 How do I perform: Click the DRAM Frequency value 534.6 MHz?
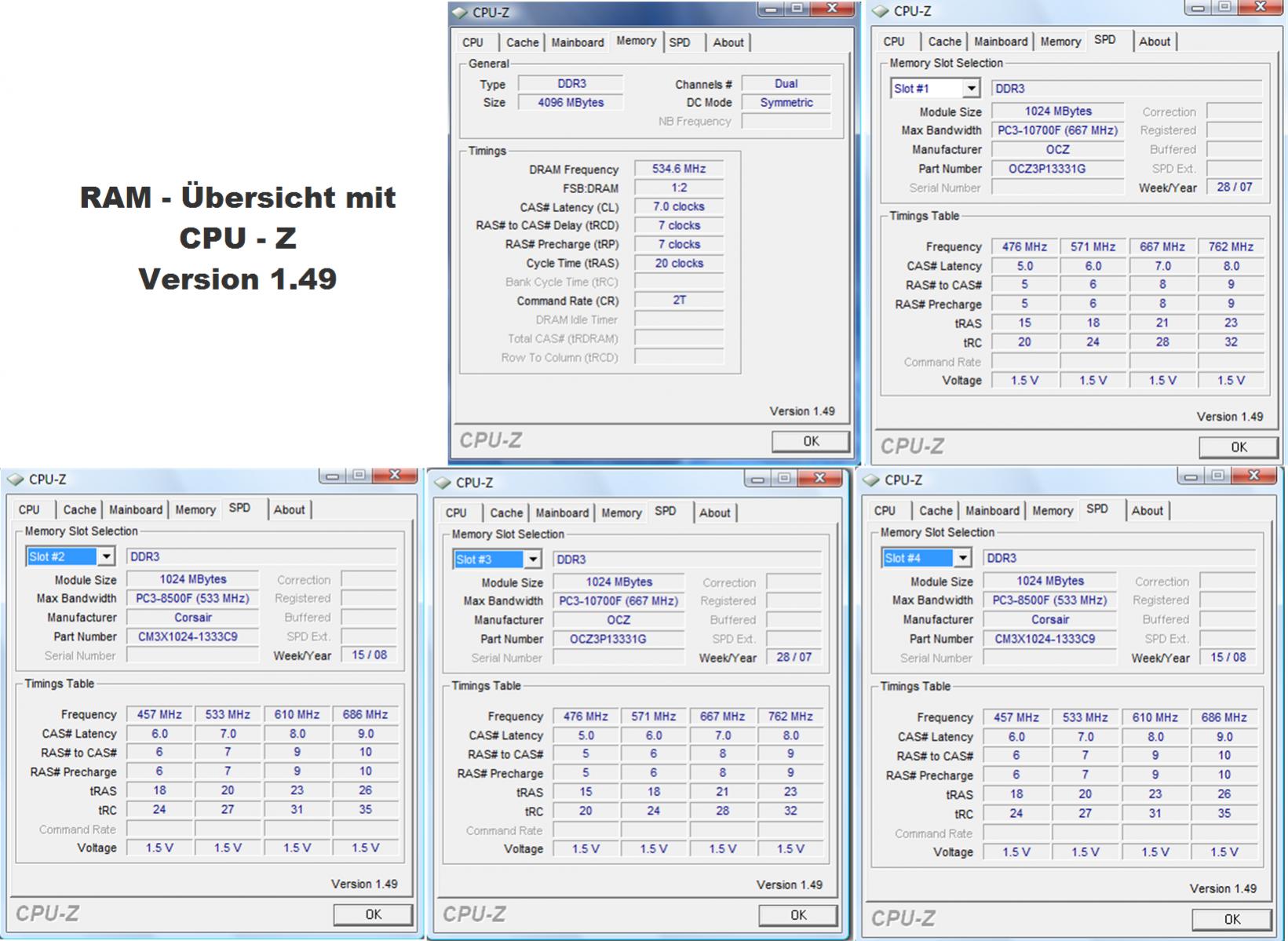point(679,169)
